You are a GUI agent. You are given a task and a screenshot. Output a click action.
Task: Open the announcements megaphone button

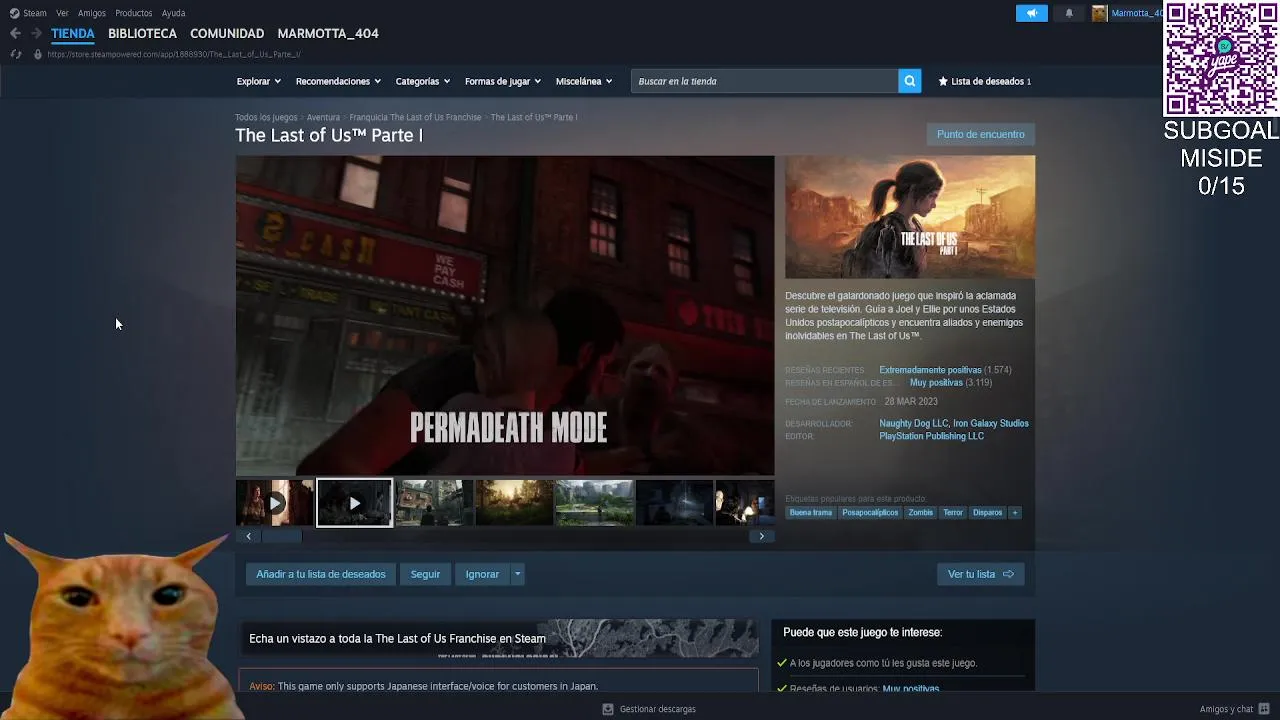(x=1032, y=13)
